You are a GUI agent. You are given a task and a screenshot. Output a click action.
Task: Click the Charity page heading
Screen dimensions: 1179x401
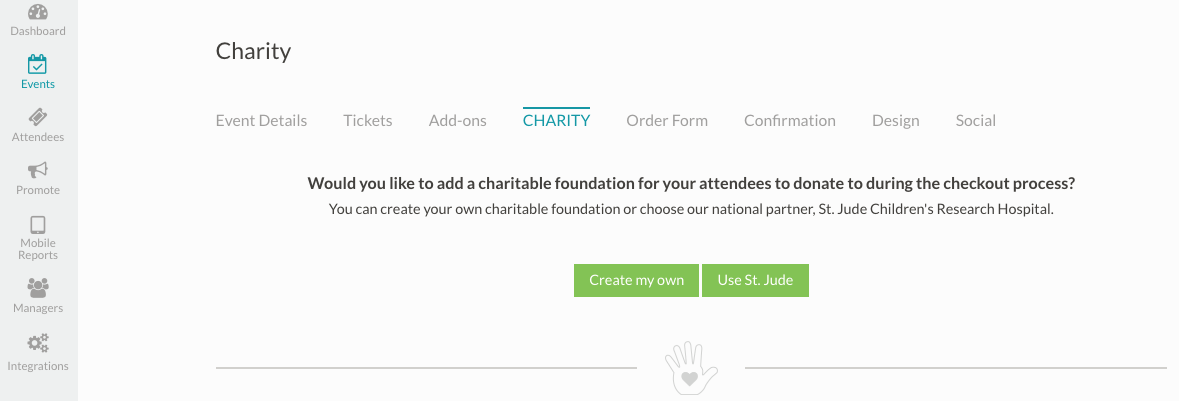pyautogui.click(x=253, y=51)
